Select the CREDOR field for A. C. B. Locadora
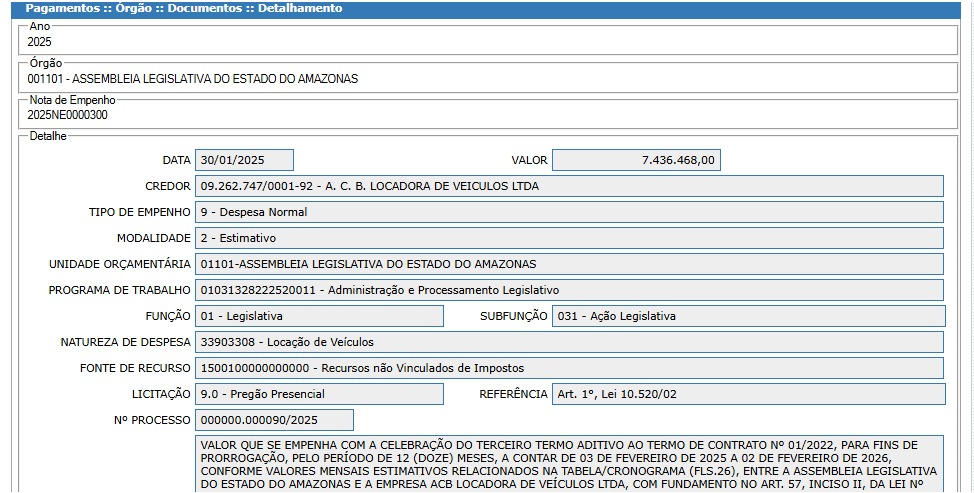Viewport: 974px width, 493px height. (x=569, y=186)
